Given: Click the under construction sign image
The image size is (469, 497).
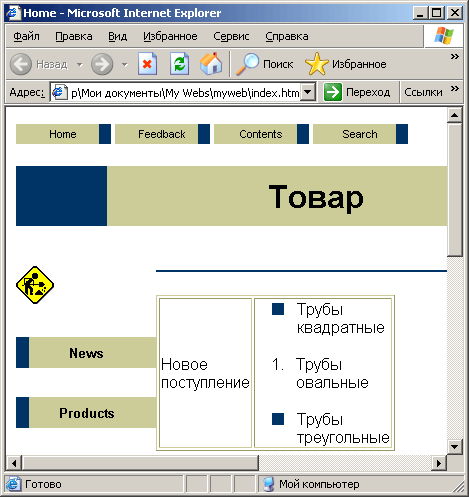Looking at the screenshot, I should tap(35, 285).
